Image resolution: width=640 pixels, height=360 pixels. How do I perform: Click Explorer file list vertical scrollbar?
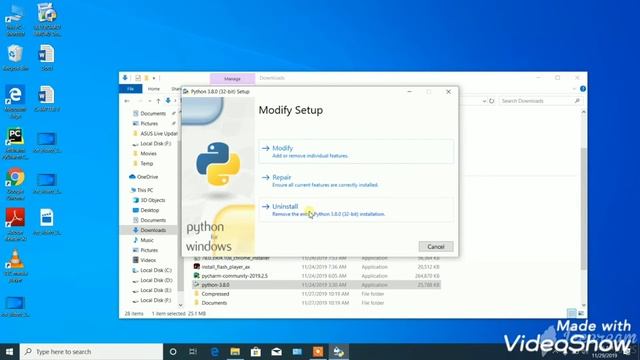tap(583, 208)
